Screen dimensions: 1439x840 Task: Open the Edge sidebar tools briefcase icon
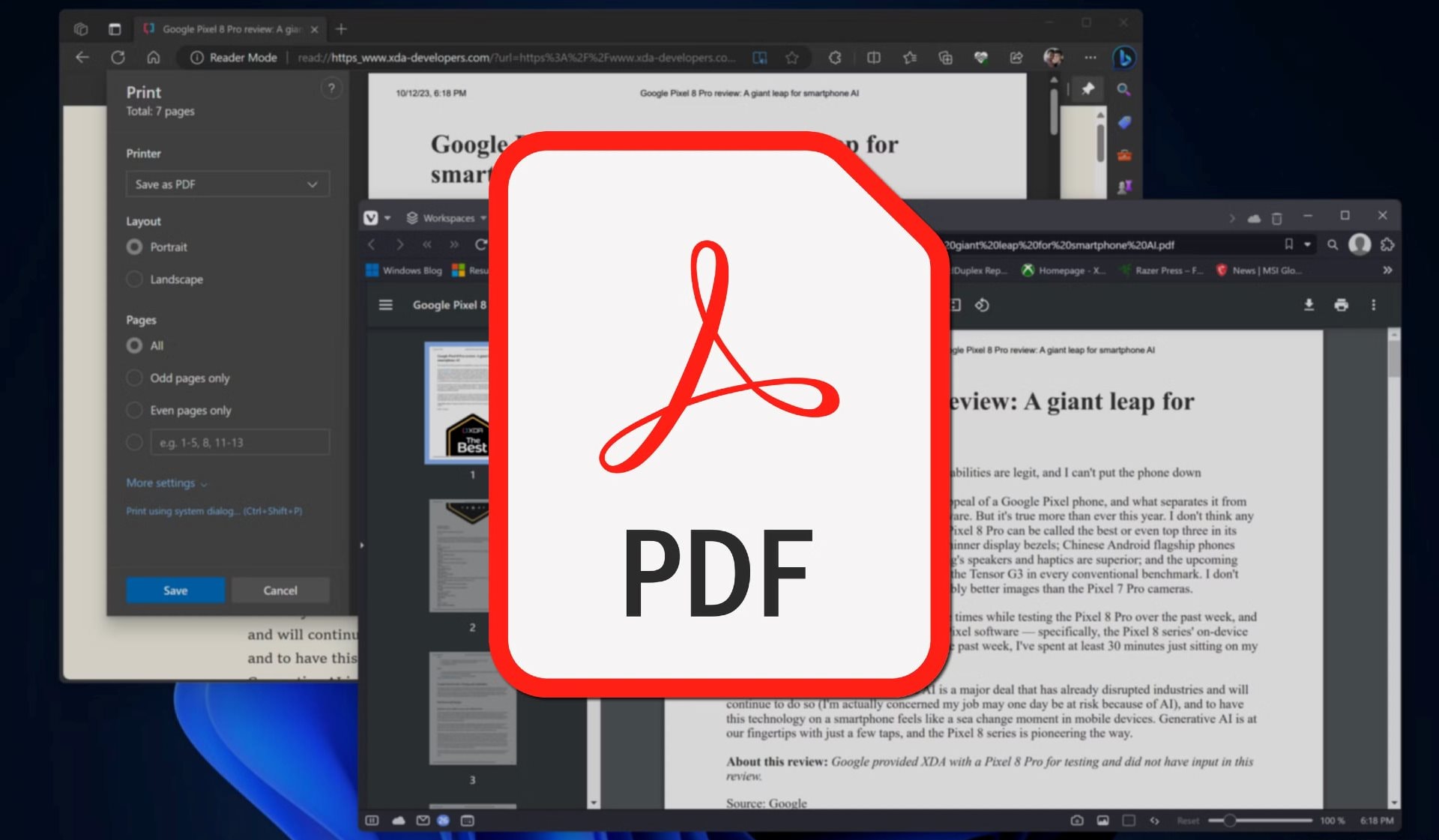(1124, 155)
